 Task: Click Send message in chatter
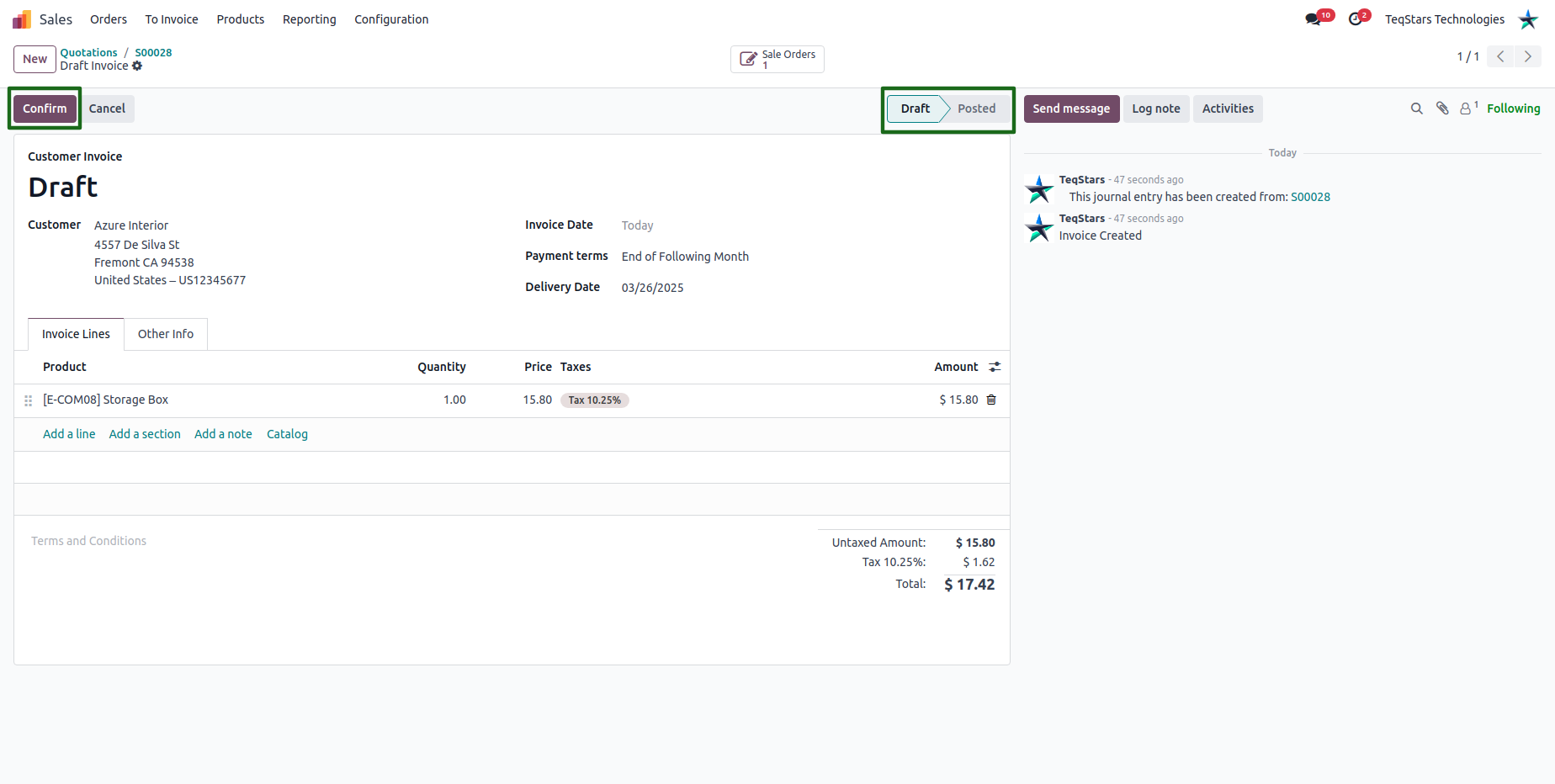(x=1071, y=109)
